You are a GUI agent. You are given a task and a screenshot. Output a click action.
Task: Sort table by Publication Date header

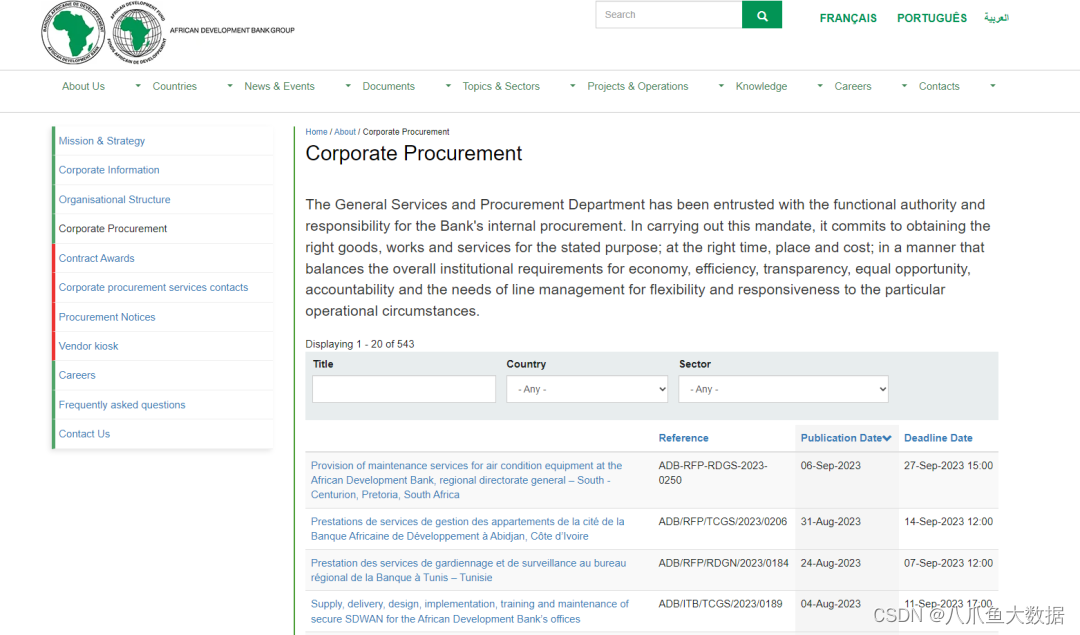[x=841, y=438]
